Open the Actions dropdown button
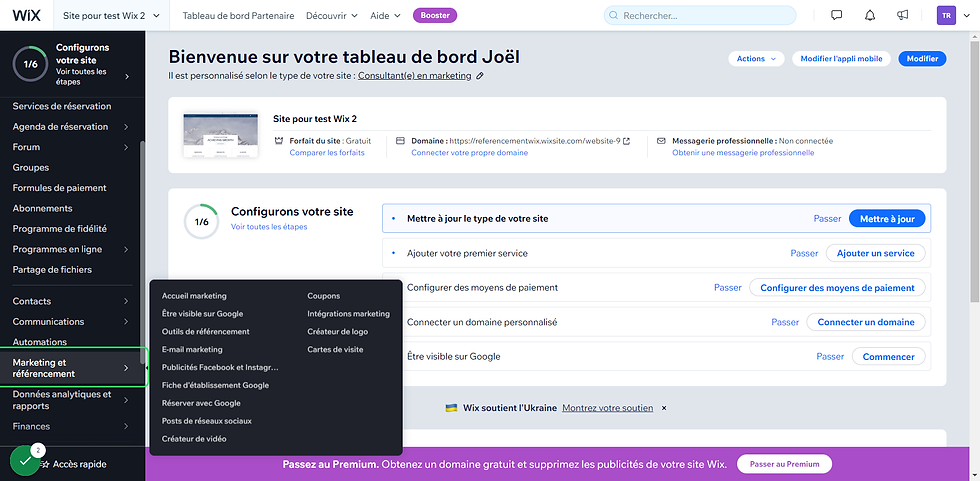This screenshot has height=481, width=980. click(756, 59)
